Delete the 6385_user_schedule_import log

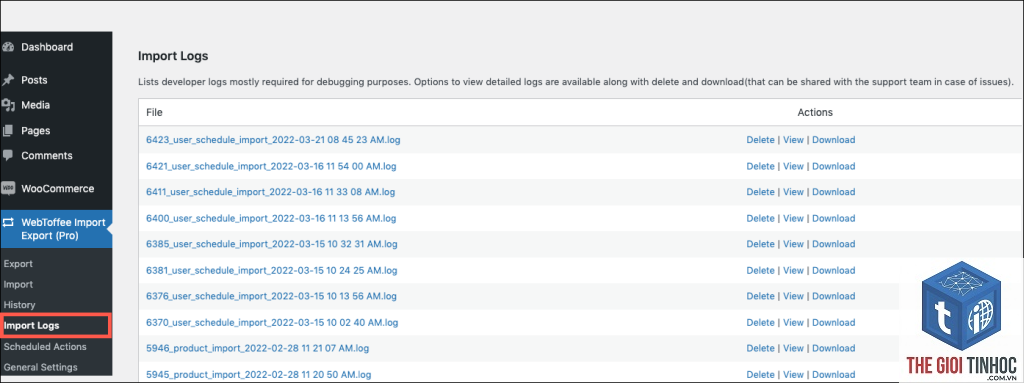point(760,244)
